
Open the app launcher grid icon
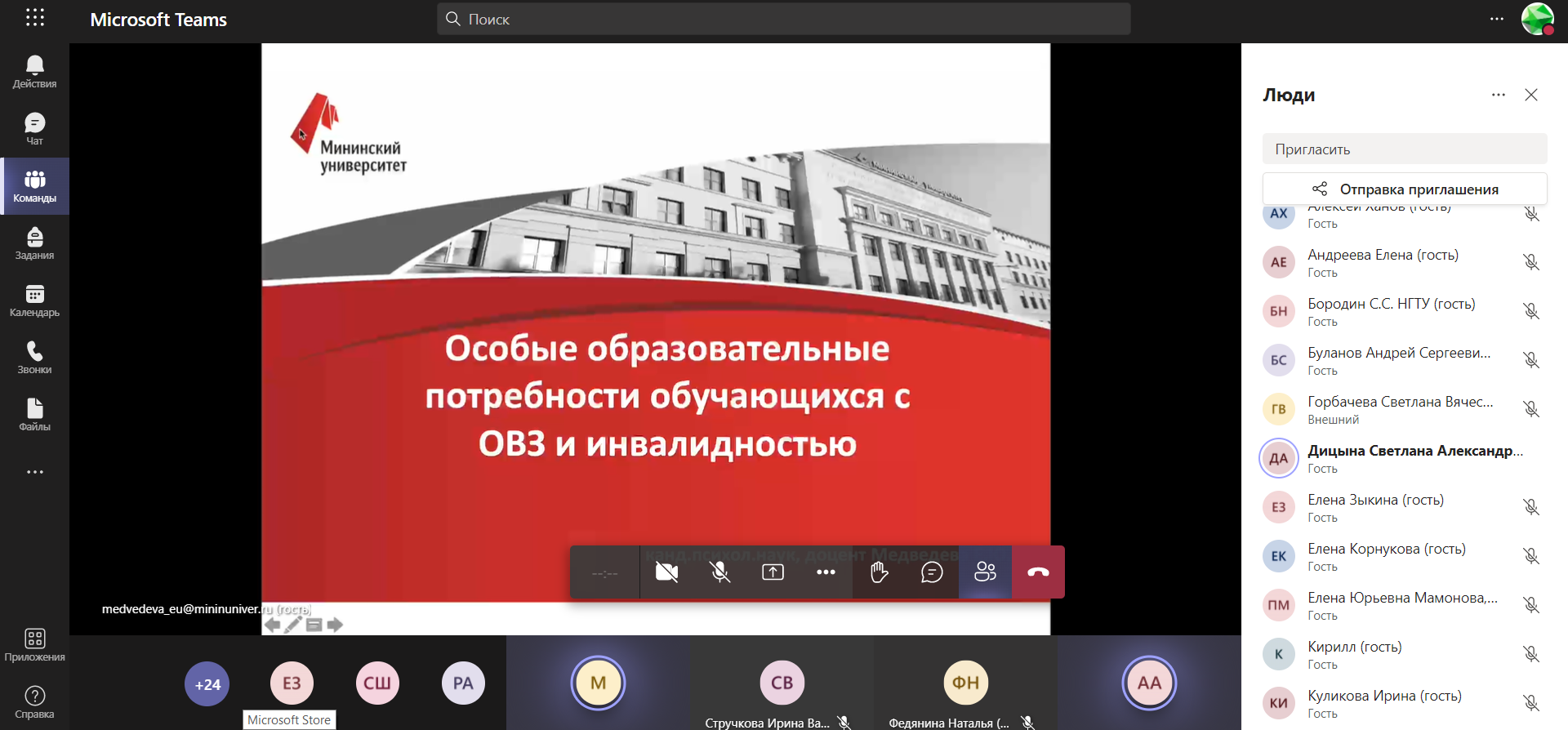tap(35, 18)
